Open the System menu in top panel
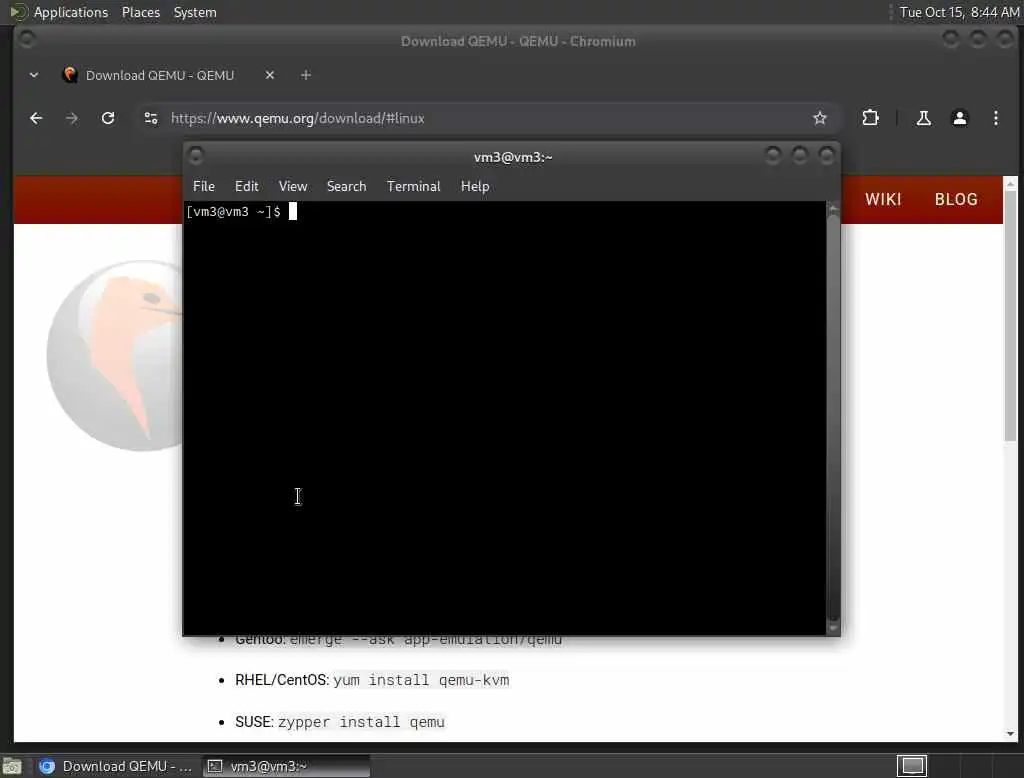Image resolution: width=1024 pixels, height=778 pixels. point(195,12)
